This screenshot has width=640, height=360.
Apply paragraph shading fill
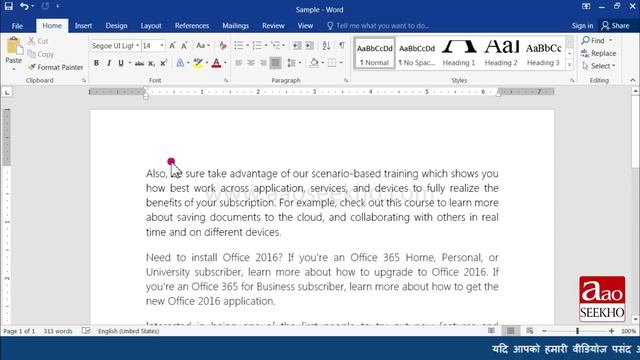tap(314, 63)
